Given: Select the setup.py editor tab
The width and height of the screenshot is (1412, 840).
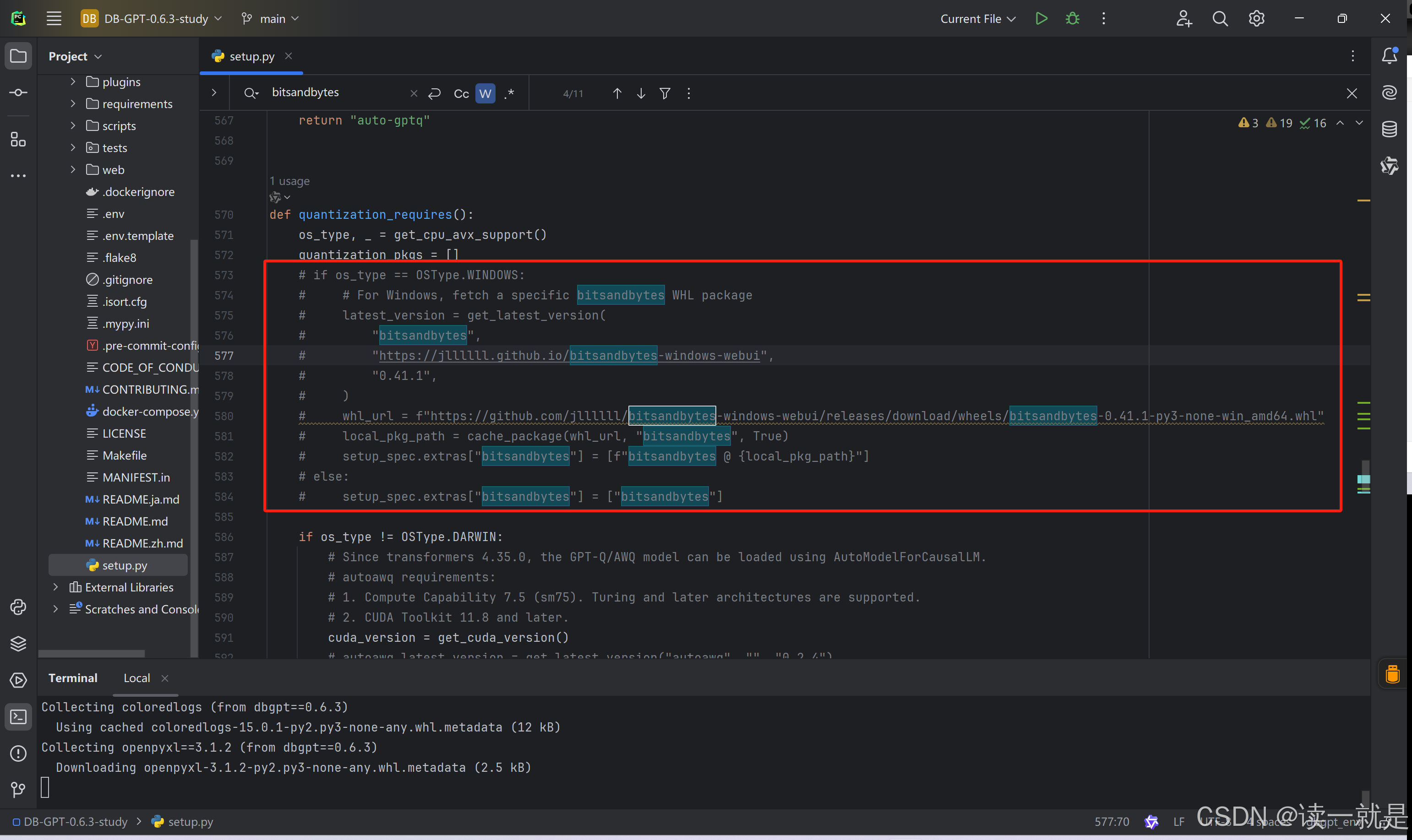Looking at the screenshot, I should (x=251, y=57).
